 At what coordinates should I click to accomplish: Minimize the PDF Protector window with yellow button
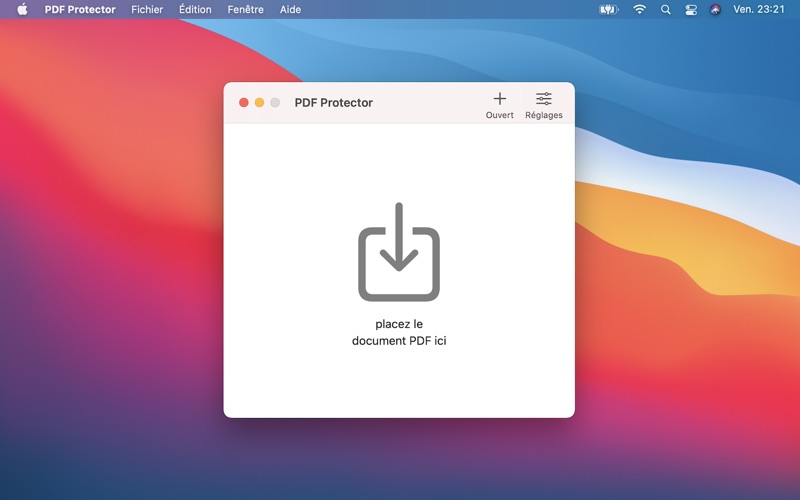tap(259, 103)
